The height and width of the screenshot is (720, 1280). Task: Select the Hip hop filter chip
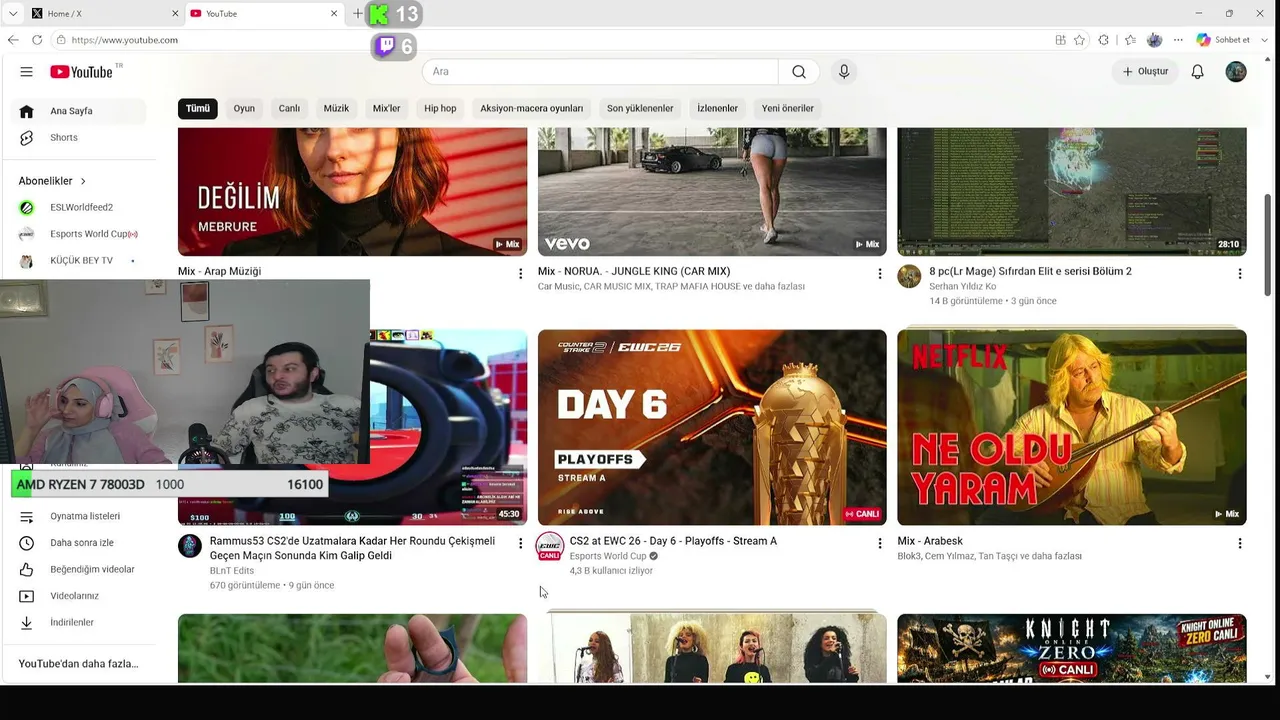[x=440, y=108]
